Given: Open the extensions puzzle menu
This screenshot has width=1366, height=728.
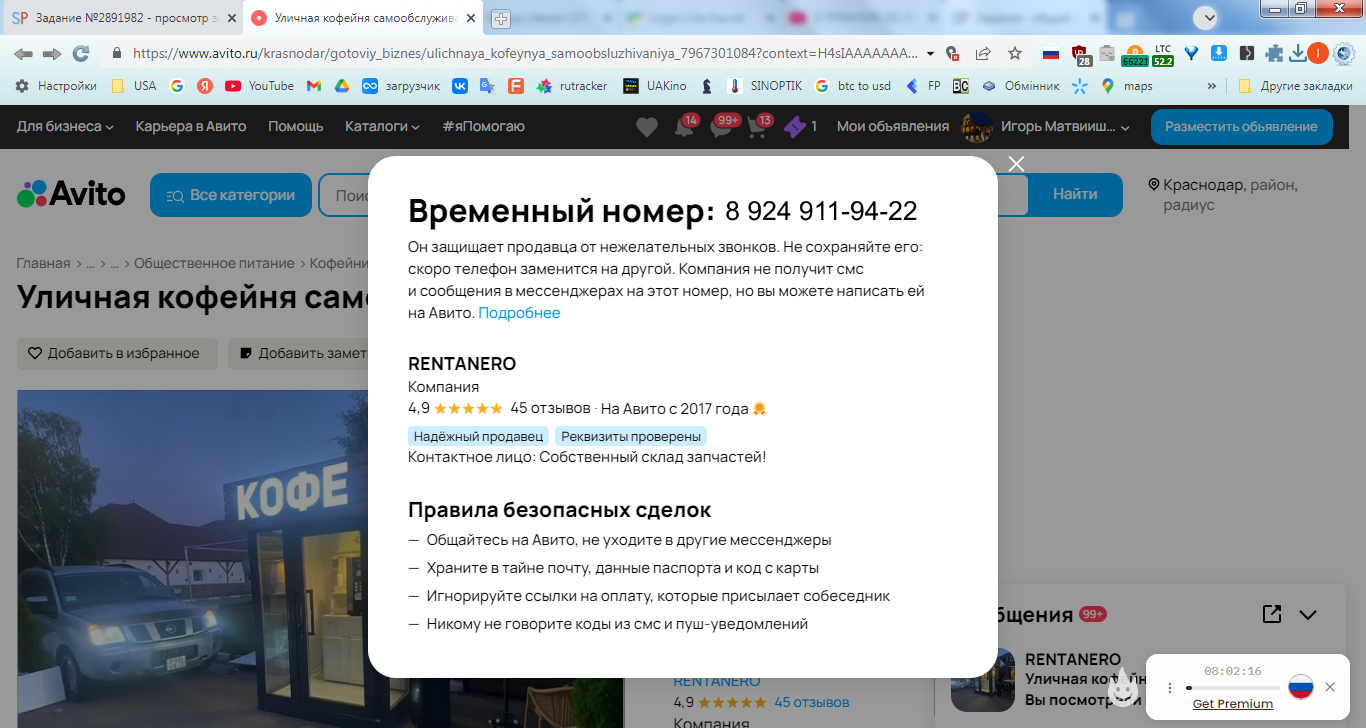Looking at the screenshot, I should 1274,54.
